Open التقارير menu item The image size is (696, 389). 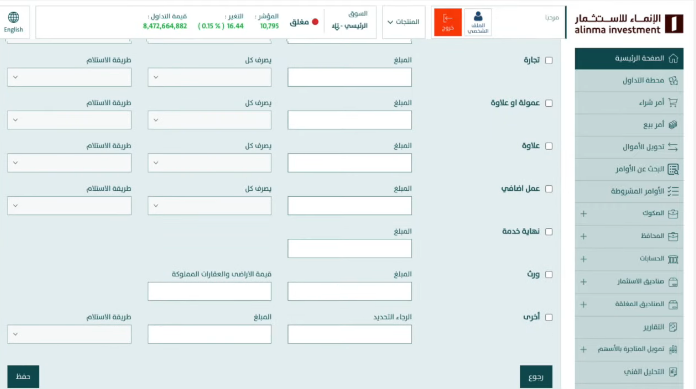tap(629, 327)
